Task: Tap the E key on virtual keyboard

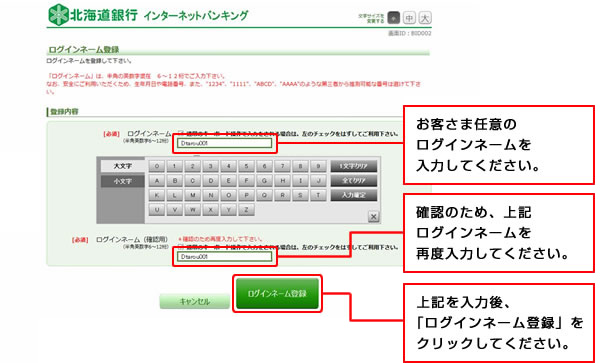Action: coord(228,181)
